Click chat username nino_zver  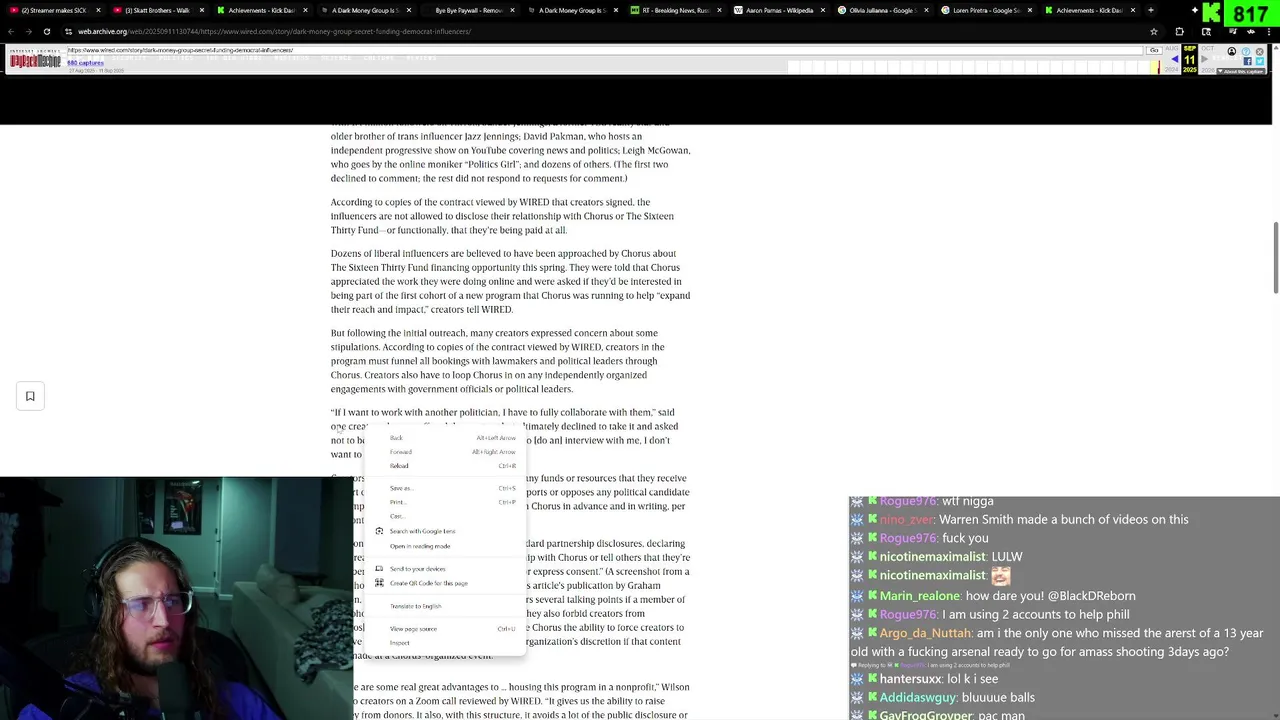[x=907, y=520]
